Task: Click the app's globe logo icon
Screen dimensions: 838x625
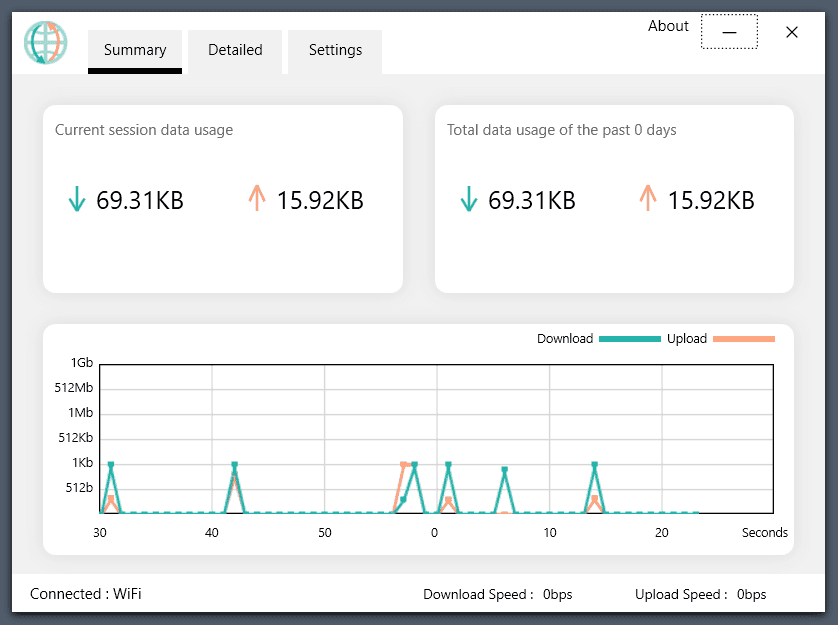Action: coord(46,45)
